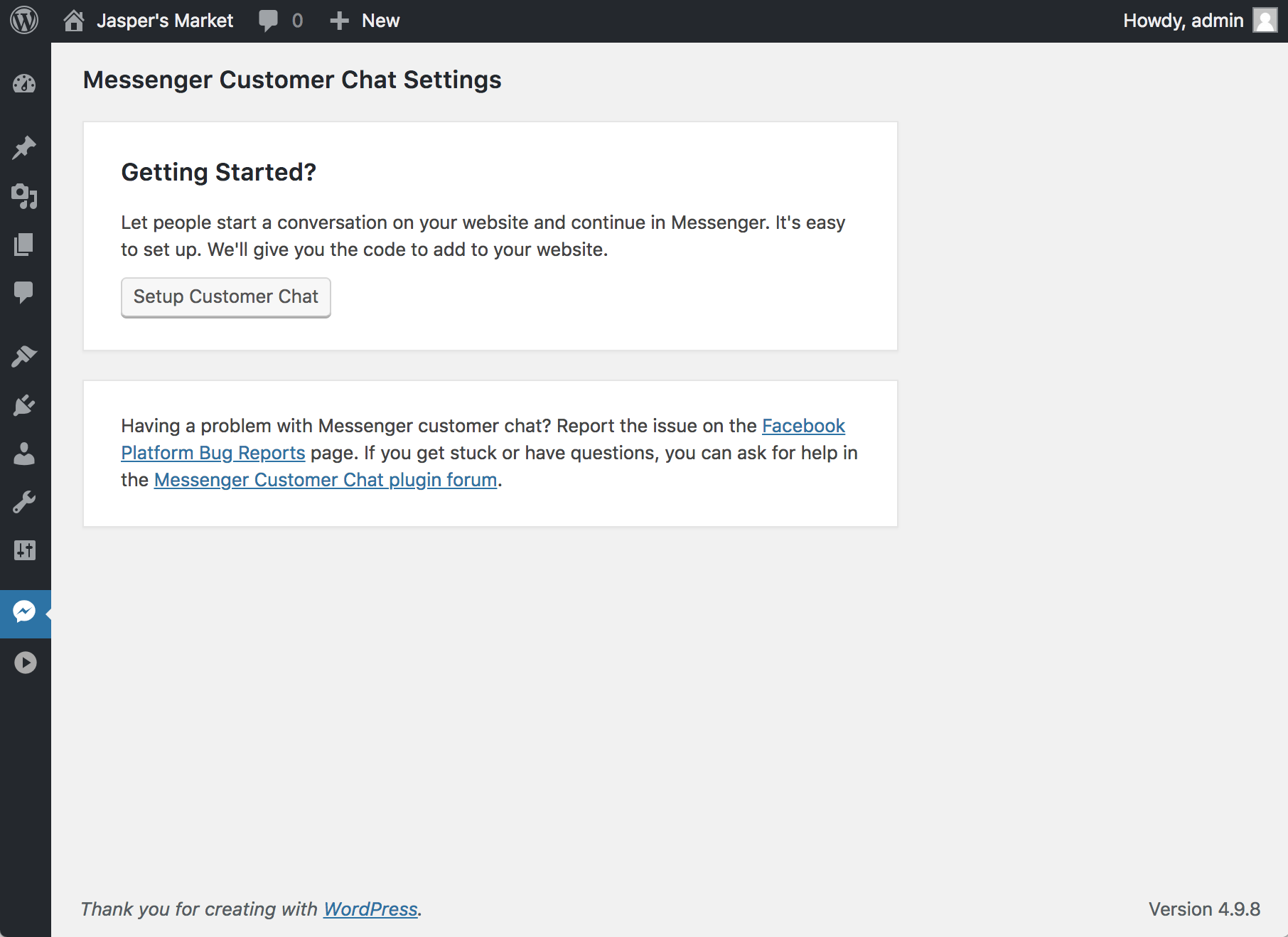The height and width of the screenshot is (937, 1288).
Task: Click the Setup Customer Chat button
Action: [226, 297]
